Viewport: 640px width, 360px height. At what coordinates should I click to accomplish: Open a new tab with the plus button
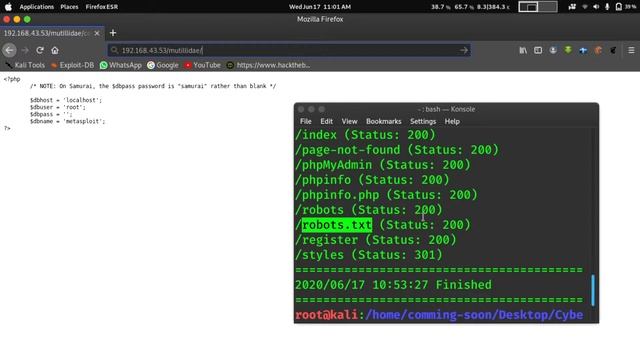pyautogui.click(x=113, y=33)
